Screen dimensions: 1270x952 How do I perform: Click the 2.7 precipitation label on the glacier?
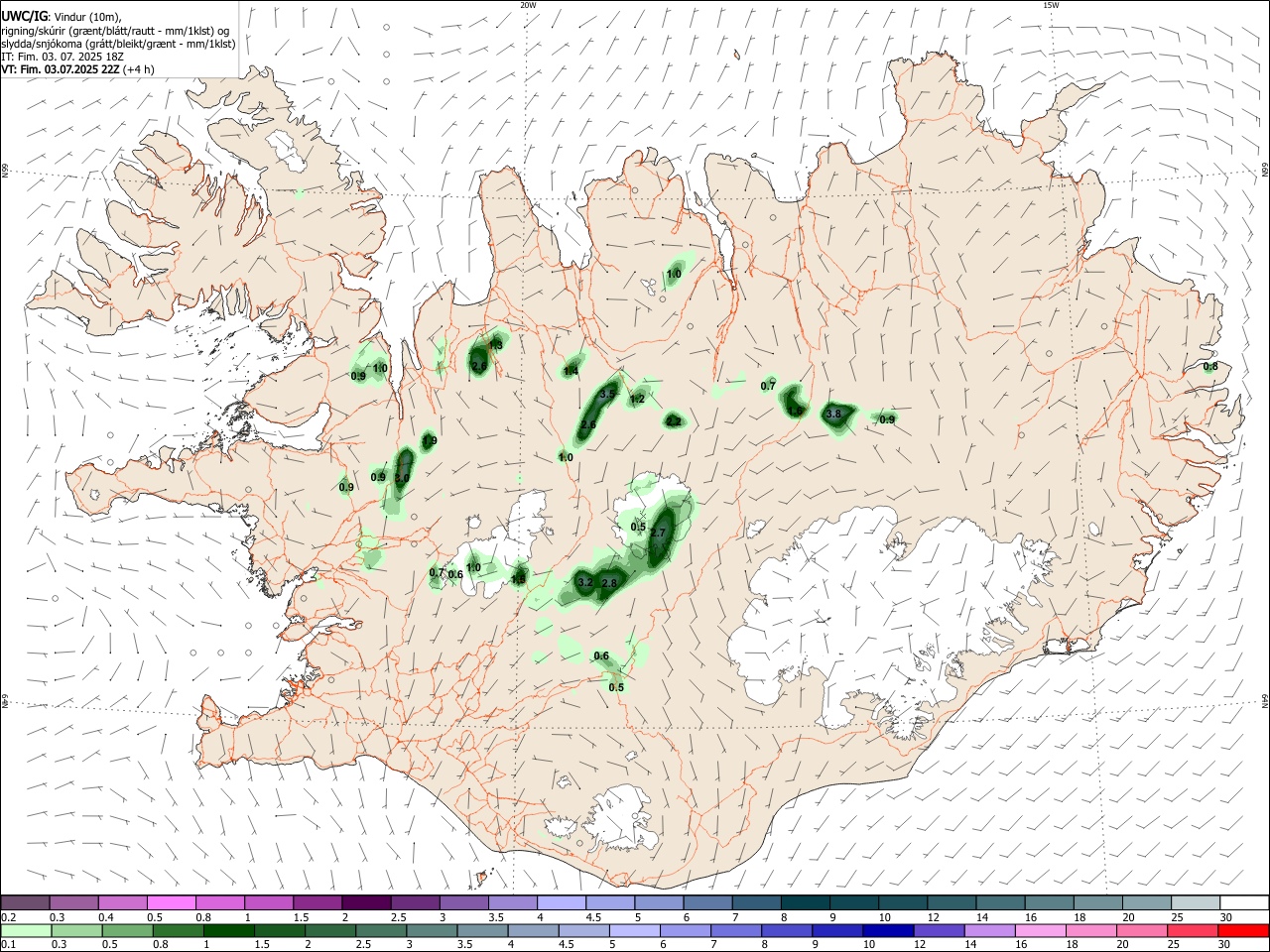pos(658,533)
